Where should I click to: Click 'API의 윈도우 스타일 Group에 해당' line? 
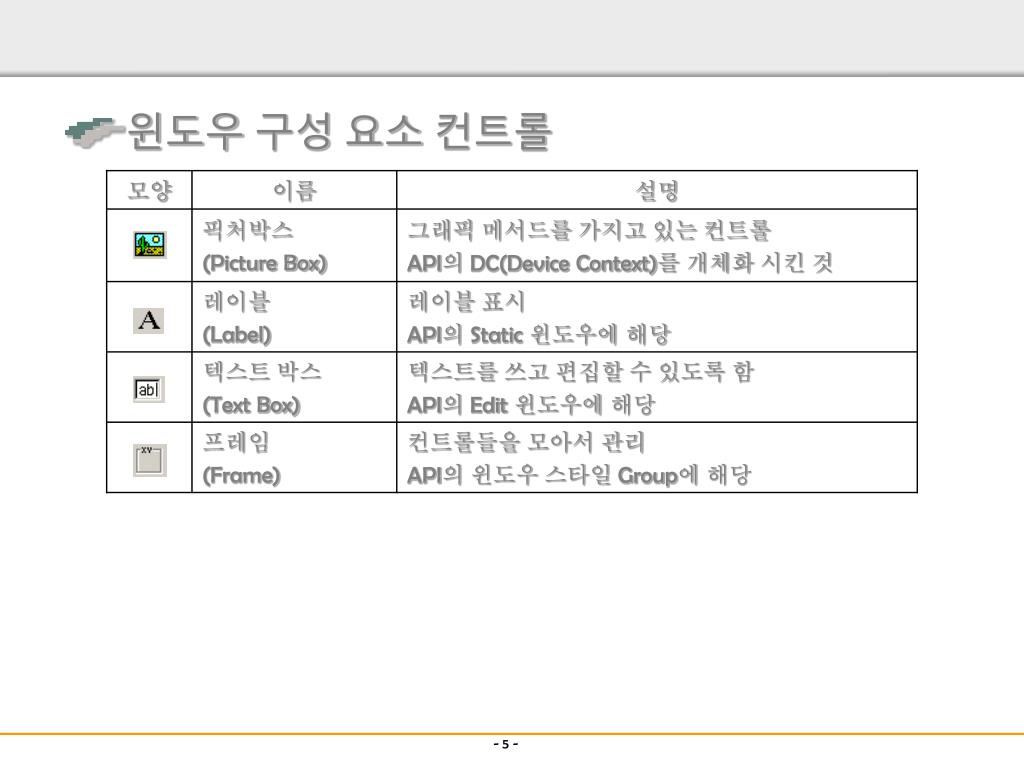pyautogui.click(x=579, y=475)
